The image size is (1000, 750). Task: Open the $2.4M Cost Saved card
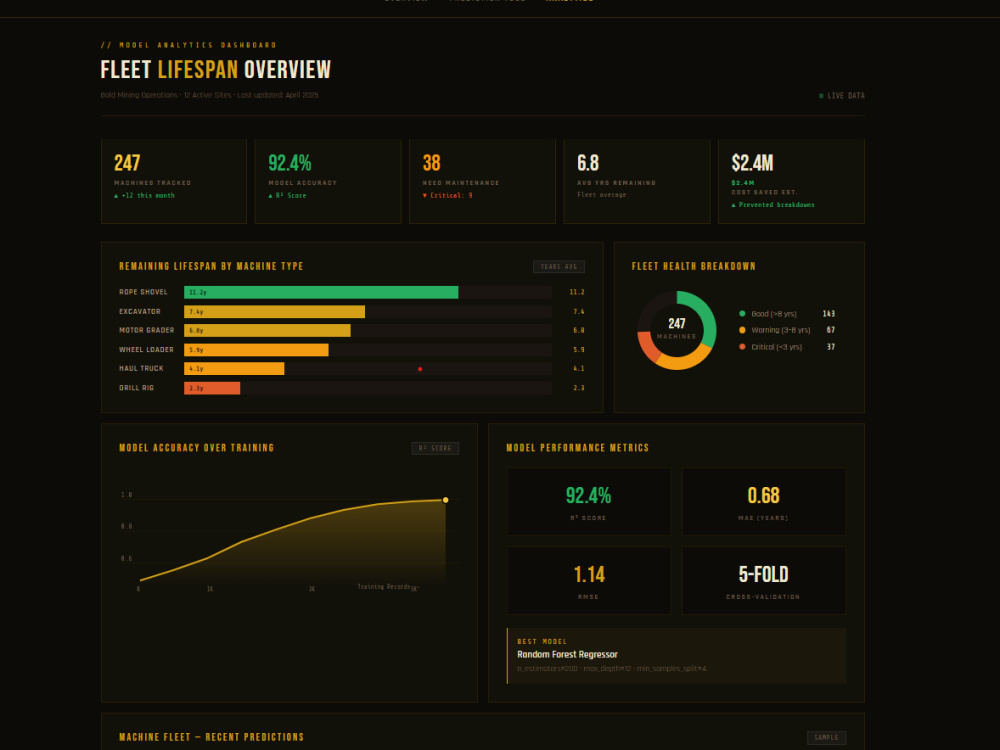click(x=791, y=181)
